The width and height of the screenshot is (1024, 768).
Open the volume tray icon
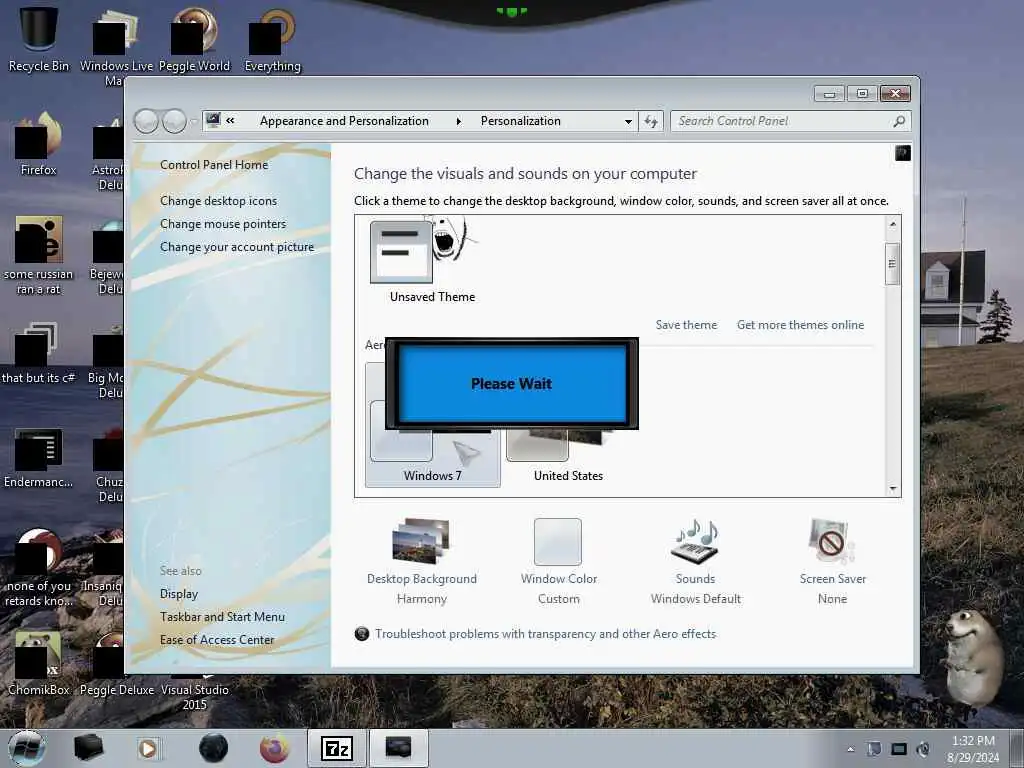pos(923,749)
